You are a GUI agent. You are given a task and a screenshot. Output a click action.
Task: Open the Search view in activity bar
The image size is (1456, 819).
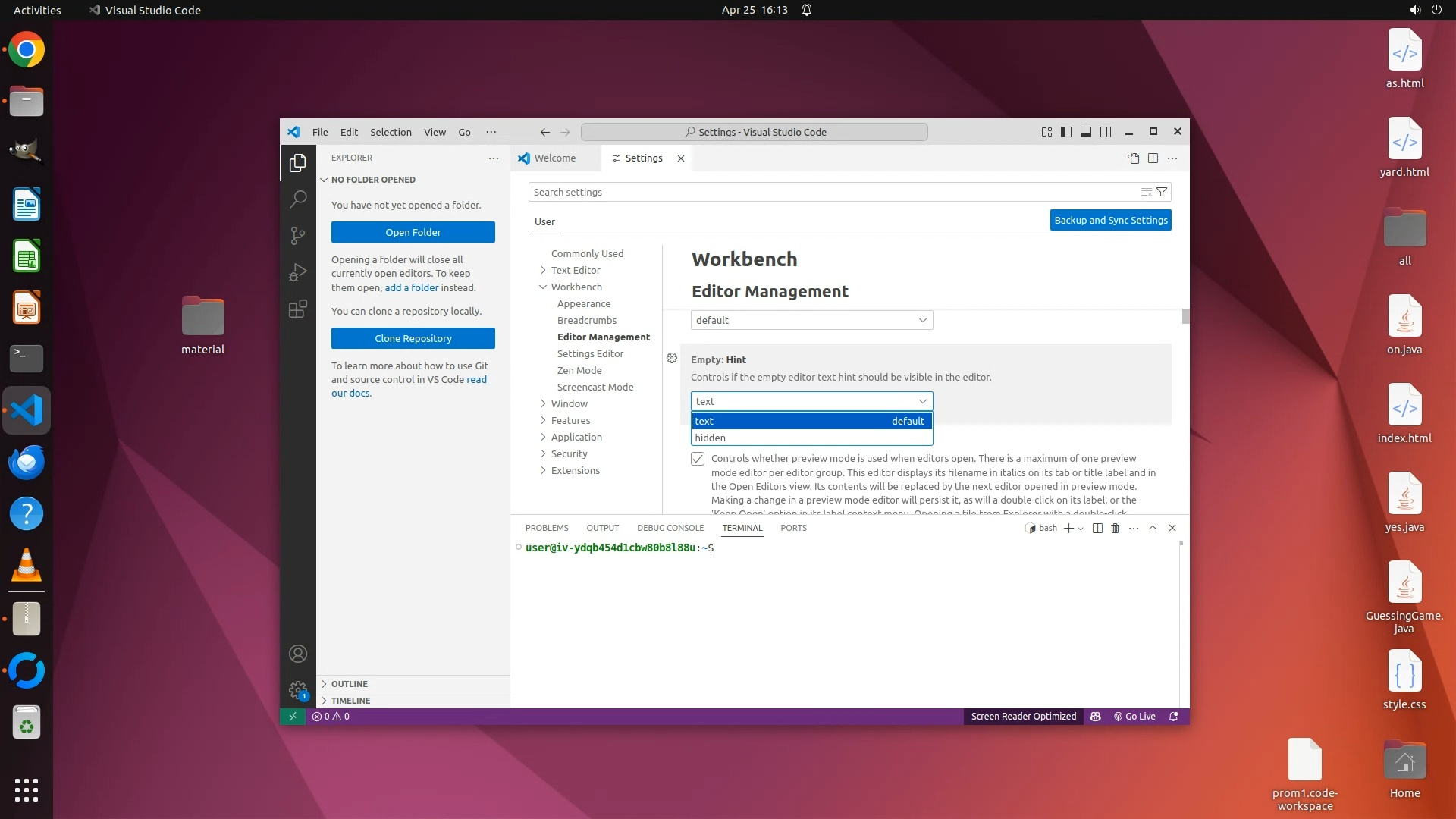click(298, 199)
